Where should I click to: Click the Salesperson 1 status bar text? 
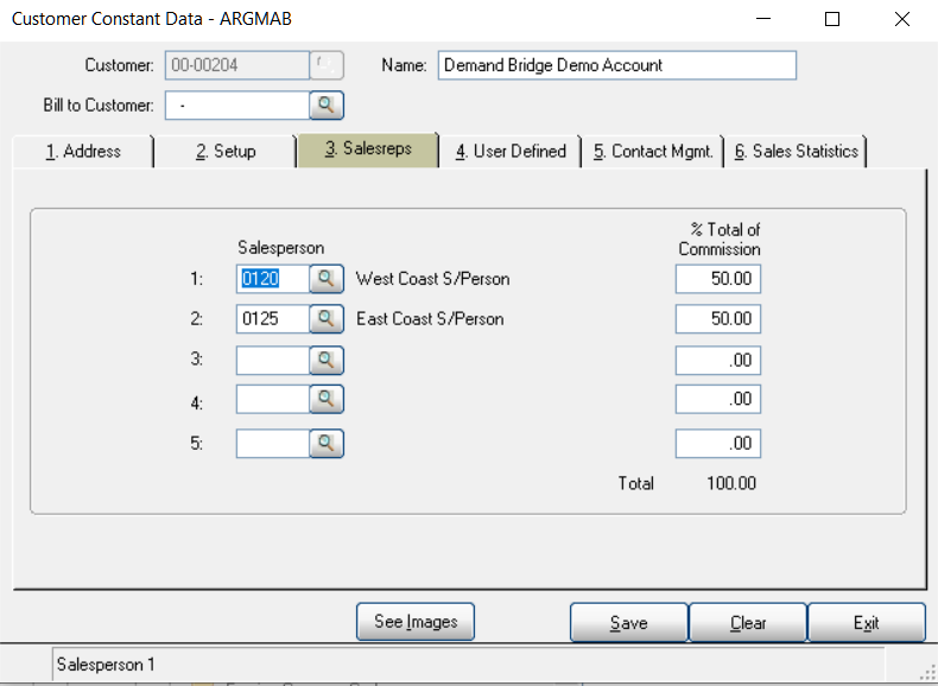[x=106, y=664]
